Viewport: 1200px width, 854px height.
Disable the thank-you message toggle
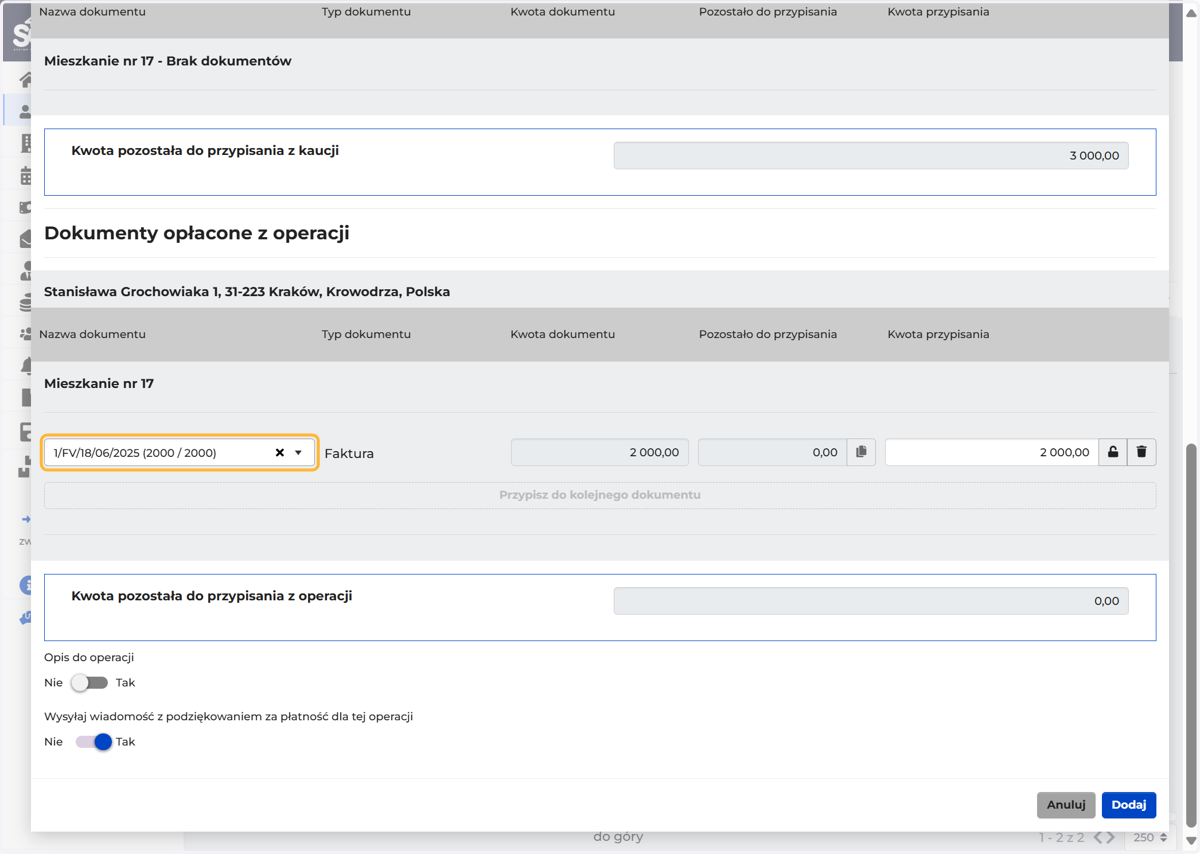(x=94, y=742)
